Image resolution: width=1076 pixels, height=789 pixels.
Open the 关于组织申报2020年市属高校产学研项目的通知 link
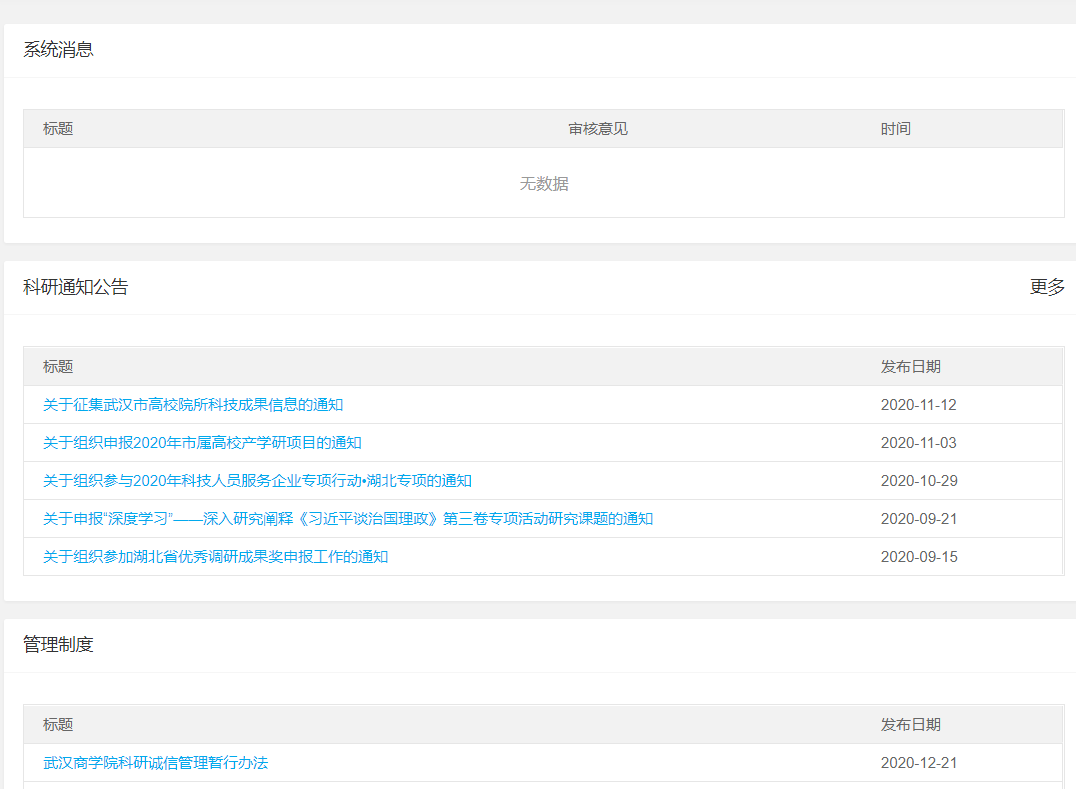202,443
